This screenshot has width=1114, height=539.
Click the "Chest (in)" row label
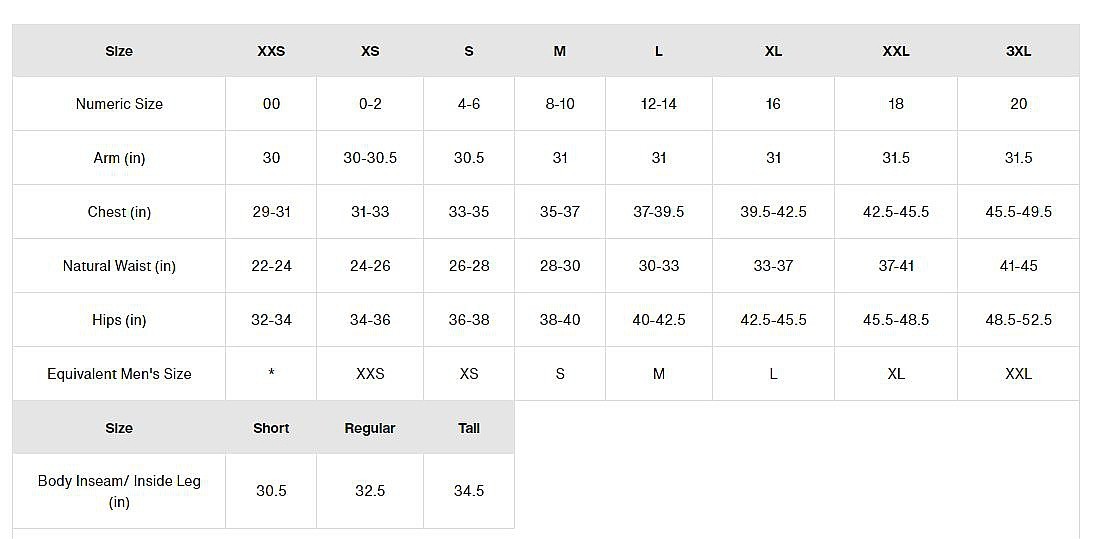[x=119, y=212]
